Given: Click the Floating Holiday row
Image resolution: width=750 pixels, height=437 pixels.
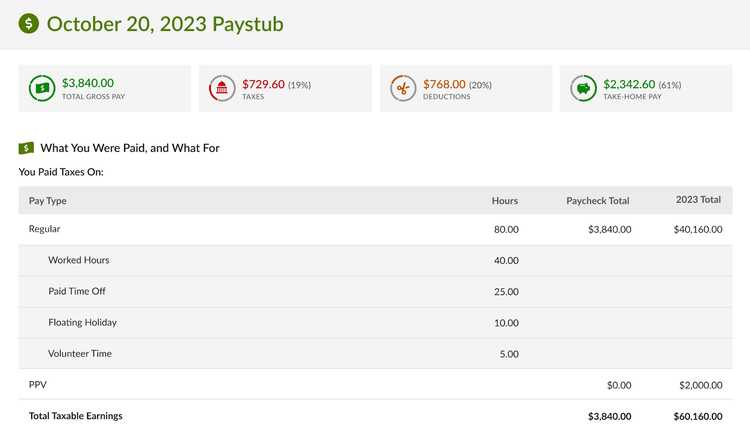Looking at the screenshot, I should 82,322.
